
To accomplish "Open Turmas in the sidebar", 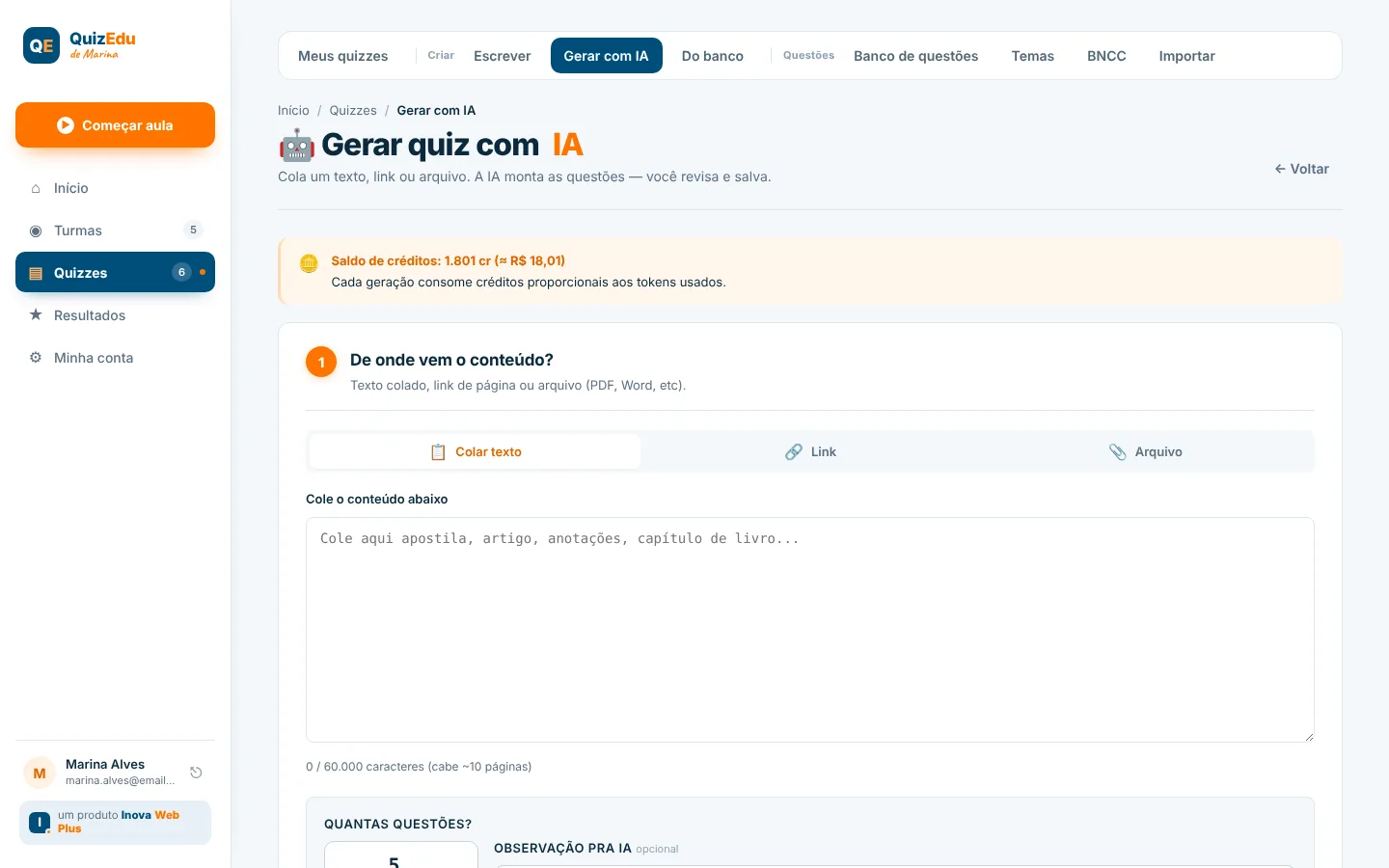I will [115, 231].
